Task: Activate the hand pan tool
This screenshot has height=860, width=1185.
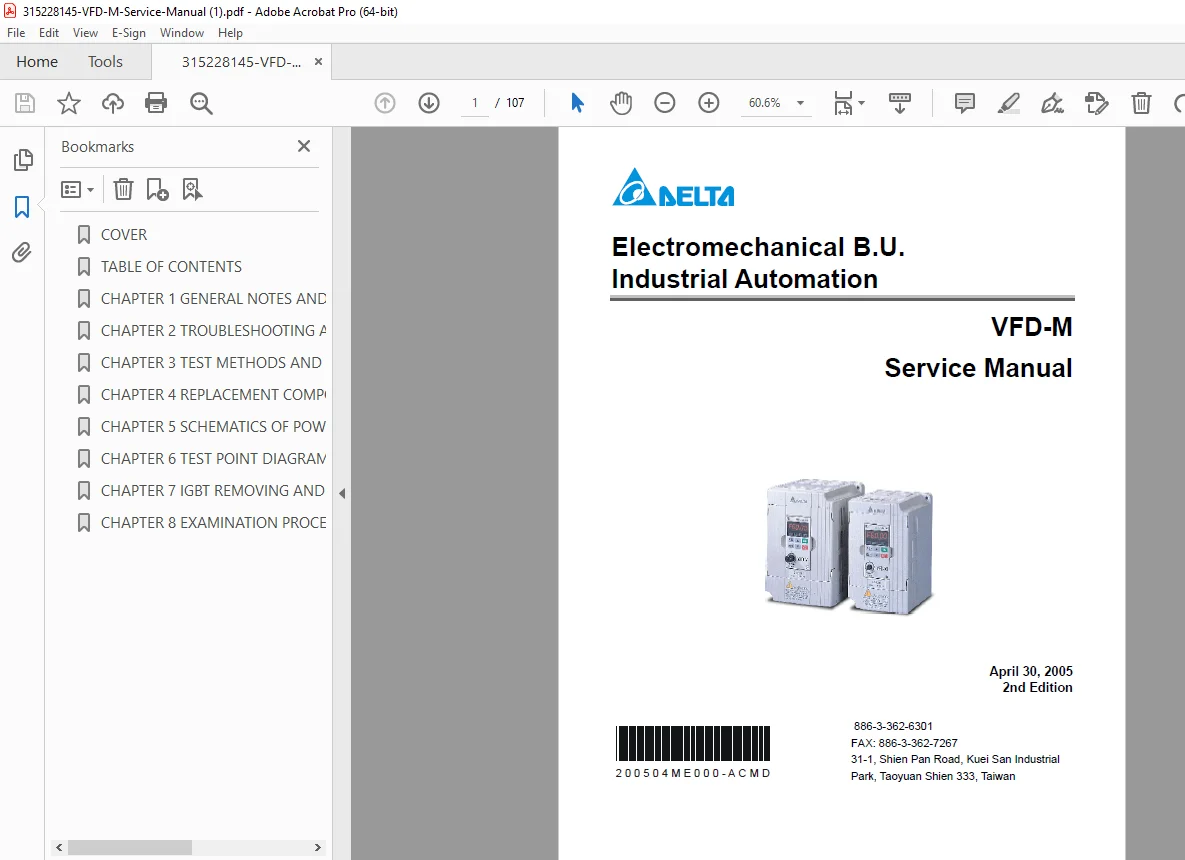Action: [621, 103]
